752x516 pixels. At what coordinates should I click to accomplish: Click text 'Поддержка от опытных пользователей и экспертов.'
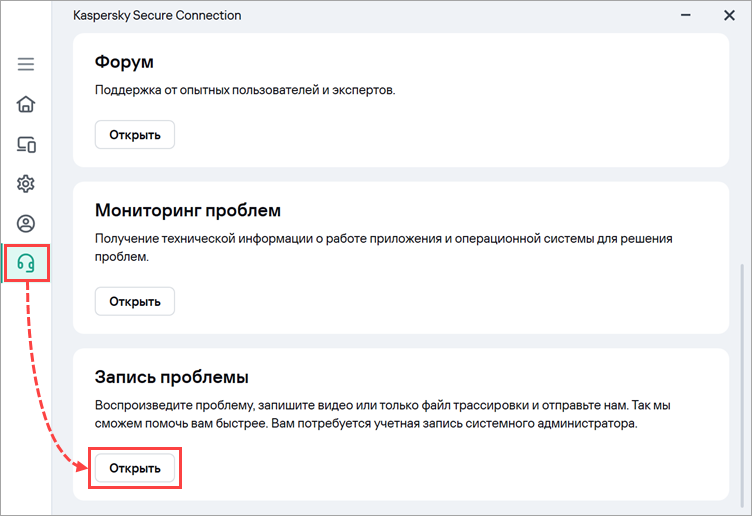click(x=245, y=90)
